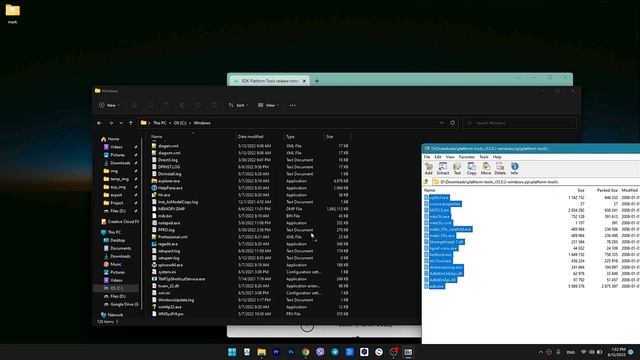Click Explorer's Back arrow

pos(100,123)
